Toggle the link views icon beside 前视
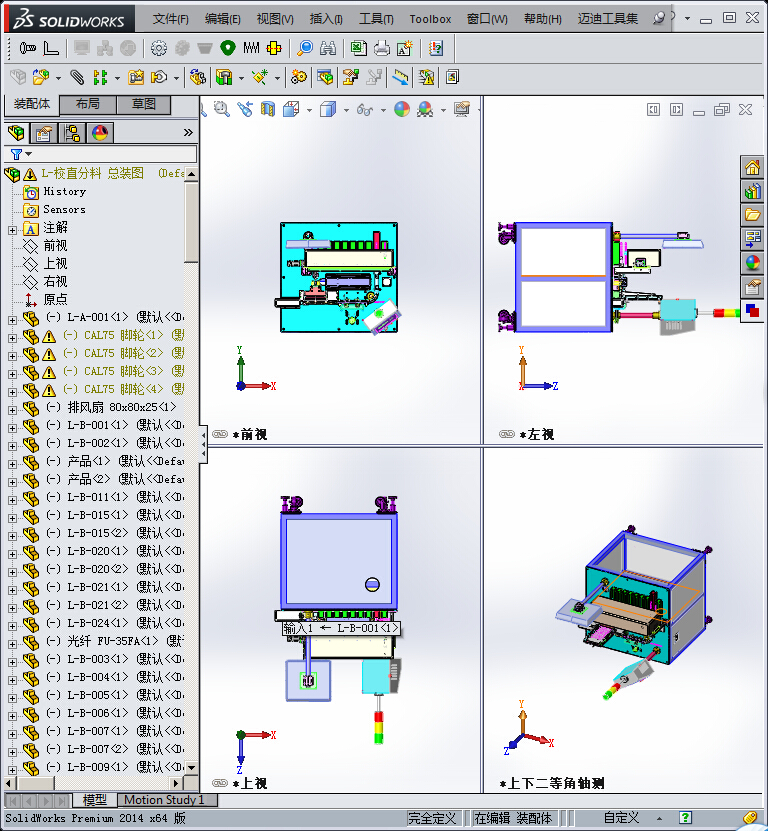Viewport: 768px width, 831px height. click(220, 434)
